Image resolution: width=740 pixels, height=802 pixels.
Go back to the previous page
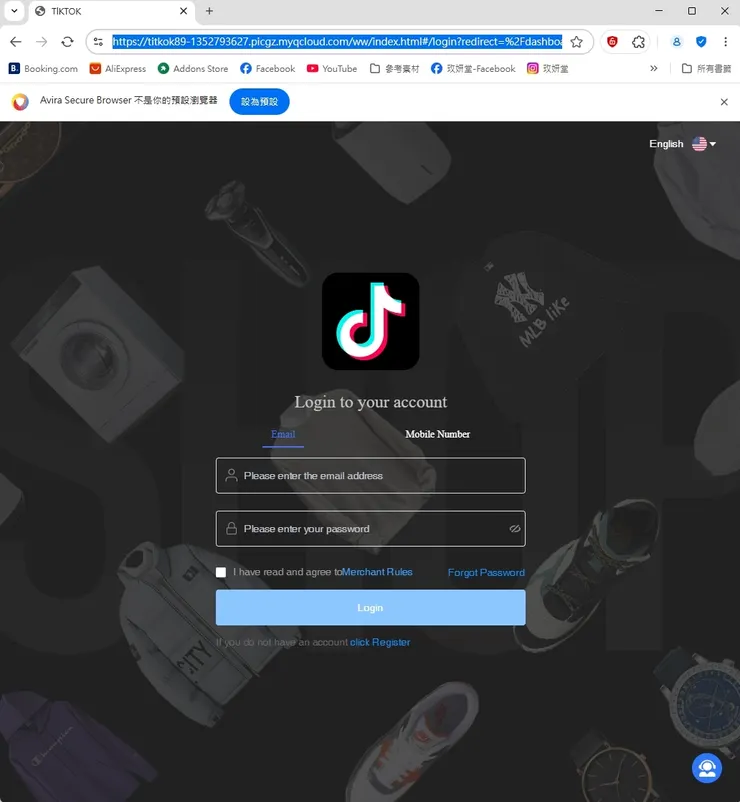[x=16, y=42]
